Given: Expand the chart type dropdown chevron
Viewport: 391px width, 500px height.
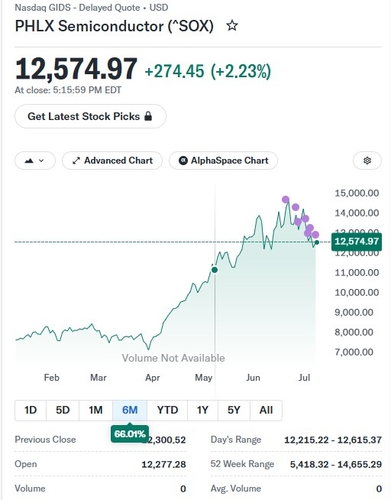Looking at the screenshot, I should (41, 161).
